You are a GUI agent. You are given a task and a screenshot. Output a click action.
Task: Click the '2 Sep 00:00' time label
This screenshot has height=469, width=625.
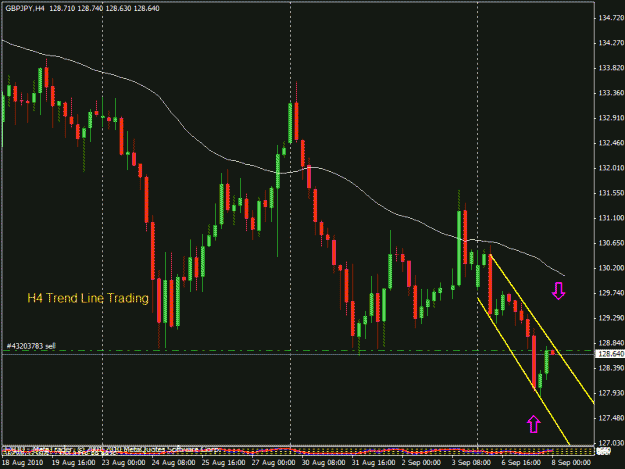[x=421, y=463]
